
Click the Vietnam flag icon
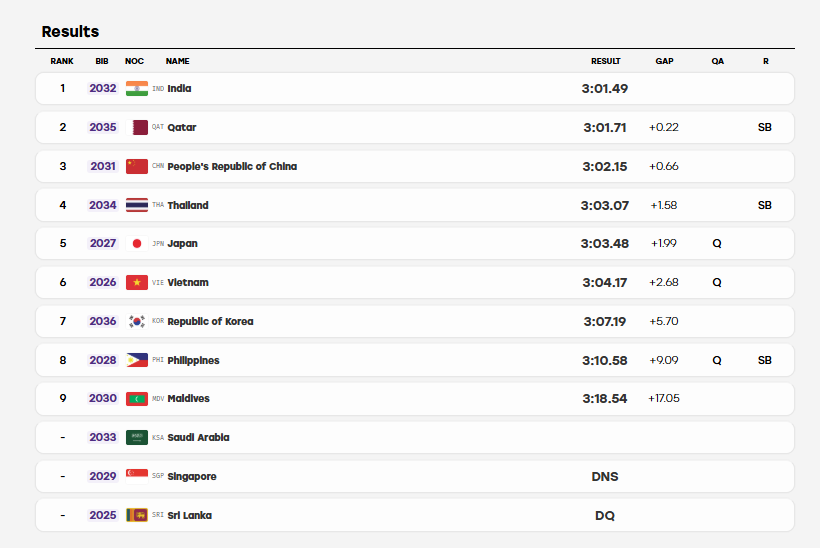pyautogui.click(x=136, y=282)
